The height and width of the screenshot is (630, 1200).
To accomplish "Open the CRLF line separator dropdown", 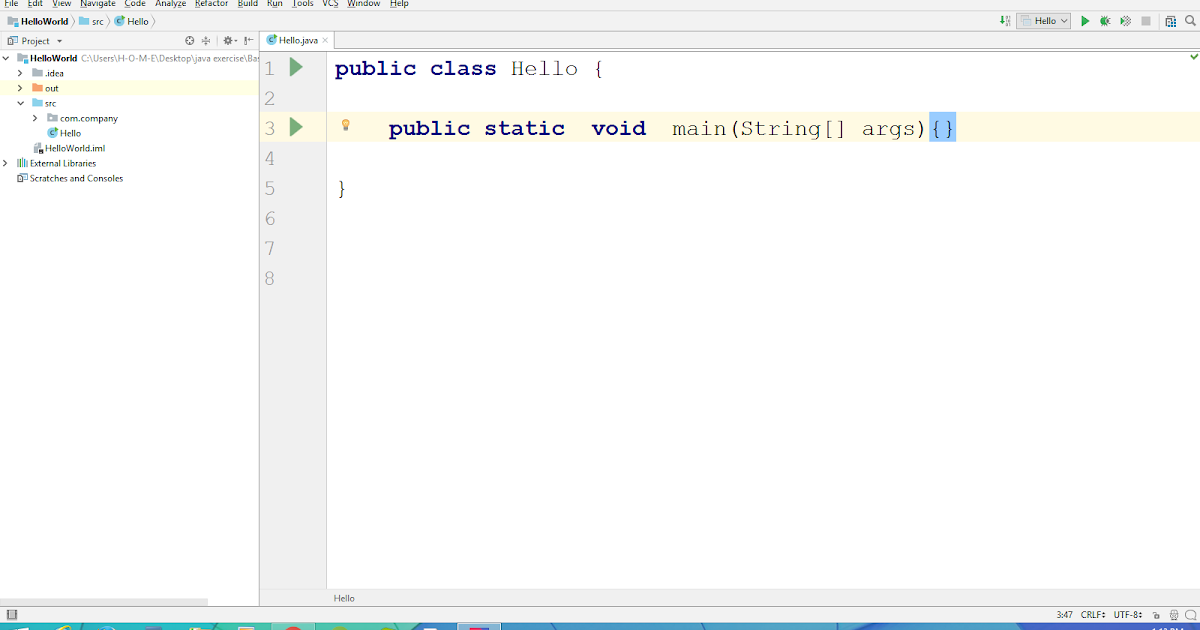I will pos(1089,614).
